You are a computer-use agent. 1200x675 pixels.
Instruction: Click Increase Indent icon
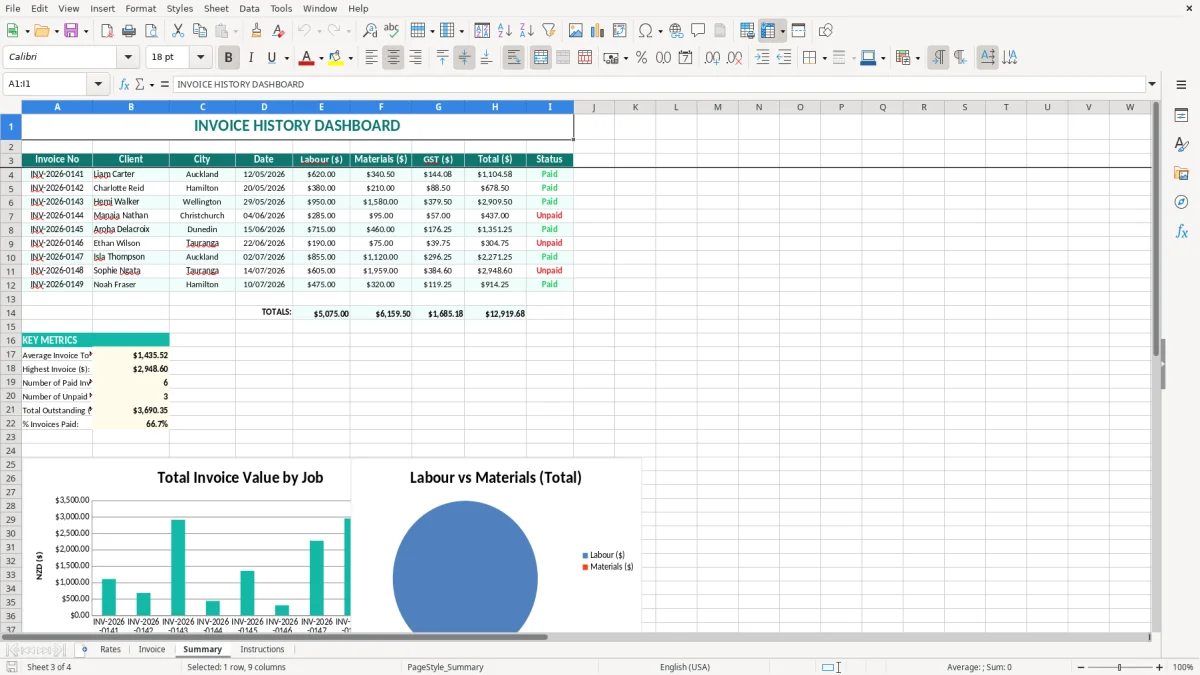click(762, 58)
